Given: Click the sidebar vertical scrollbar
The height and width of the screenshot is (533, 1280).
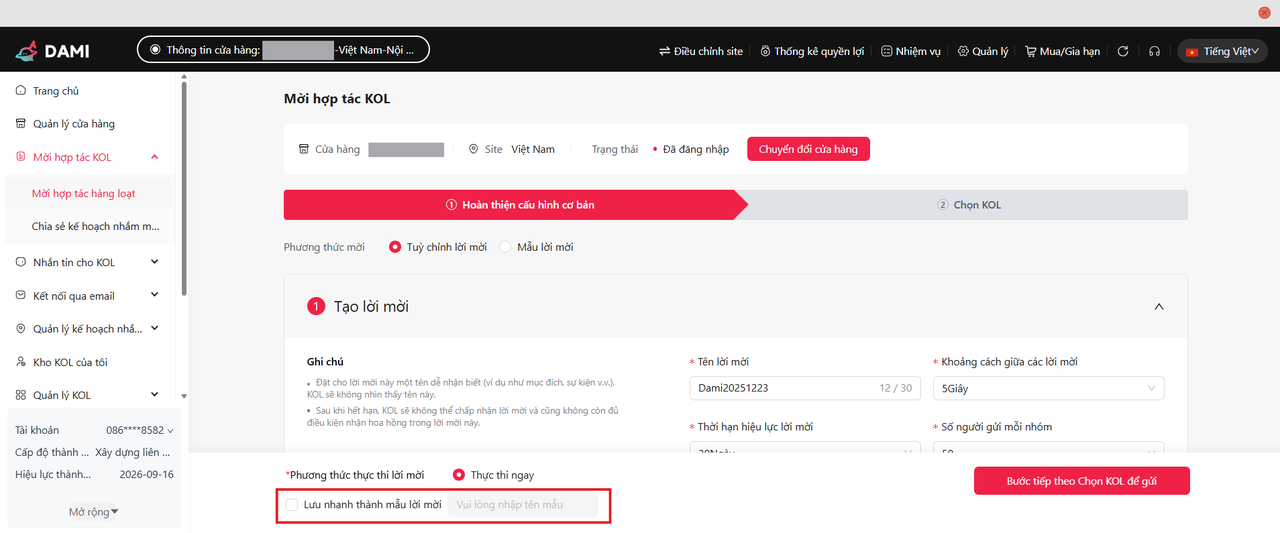Looking at the screenshot, I should (184, 190).
